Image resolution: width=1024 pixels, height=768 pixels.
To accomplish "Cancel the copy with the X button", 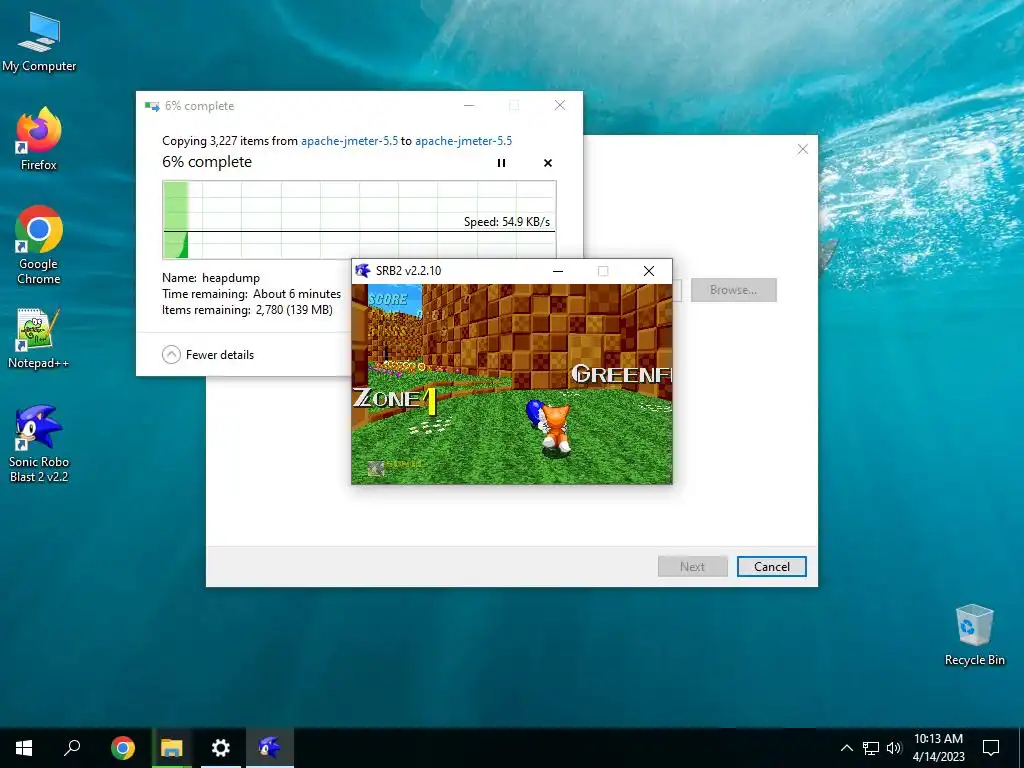I will (x=548, y=163).
